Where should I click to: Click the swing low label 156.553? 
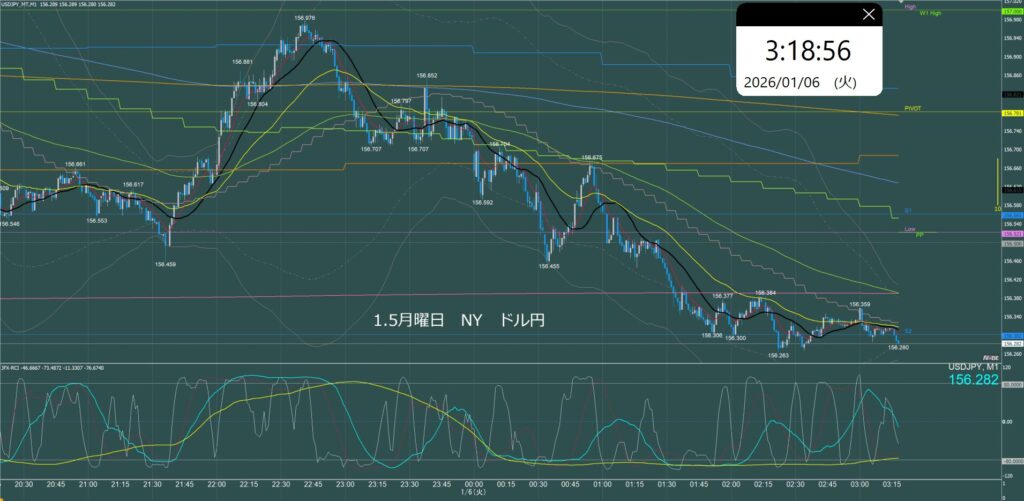(97, 220)
